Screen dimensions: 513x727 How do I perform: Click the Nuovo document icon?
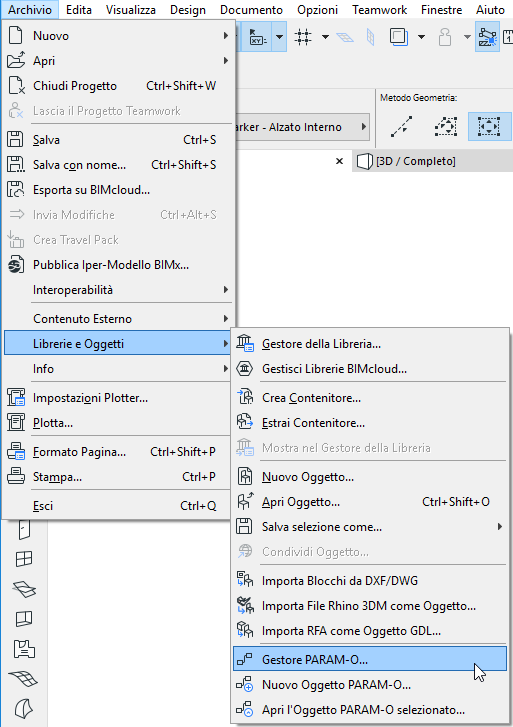point(16,36)
